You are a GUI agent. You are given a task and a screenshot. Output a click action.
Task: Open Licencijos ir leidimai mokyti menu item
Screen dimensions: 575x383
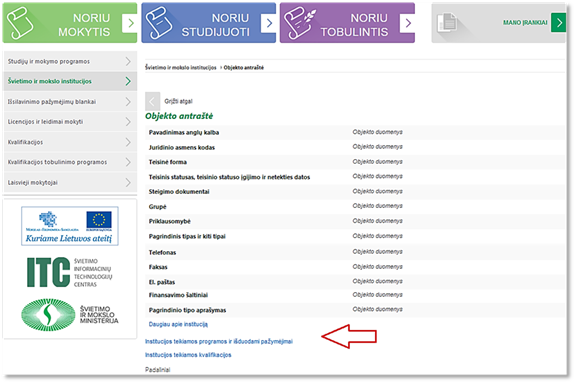(x=70, y=121)
